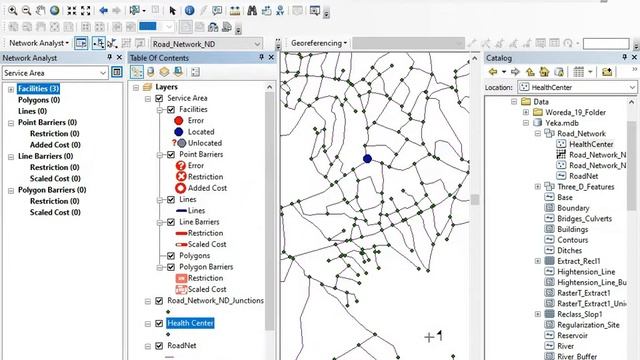
Task: Toggle Line Barriers sublayer checkbox
Action: [x=171, y=222]
